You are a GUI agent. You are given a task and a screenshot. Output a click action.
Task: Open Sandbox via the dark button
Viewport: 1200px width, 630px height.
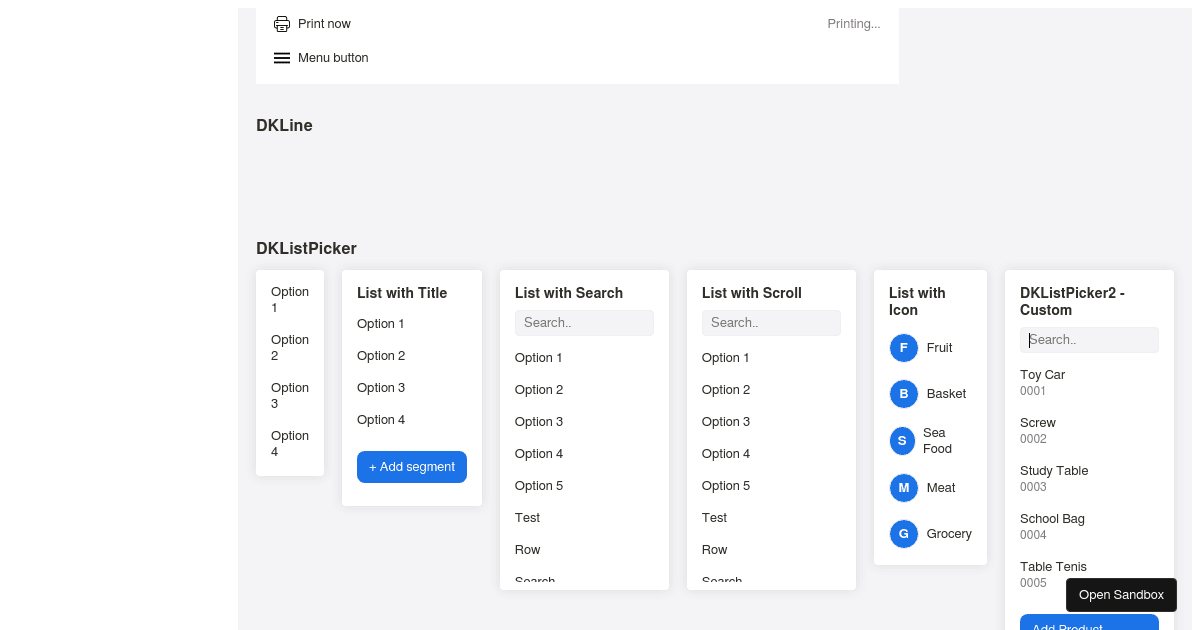click(x=1121, y=595)
